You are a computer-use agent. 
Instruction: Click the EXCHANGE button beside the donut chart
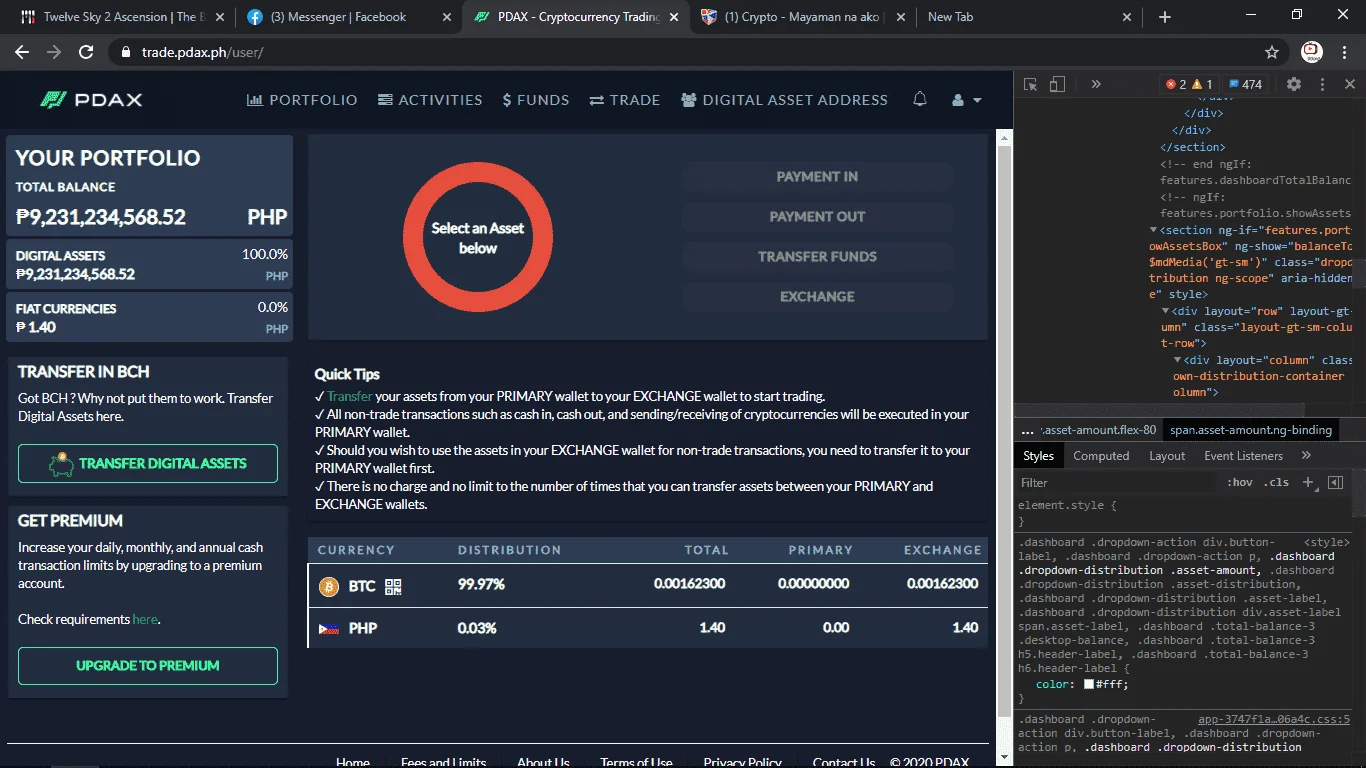(x=817, y=297)
